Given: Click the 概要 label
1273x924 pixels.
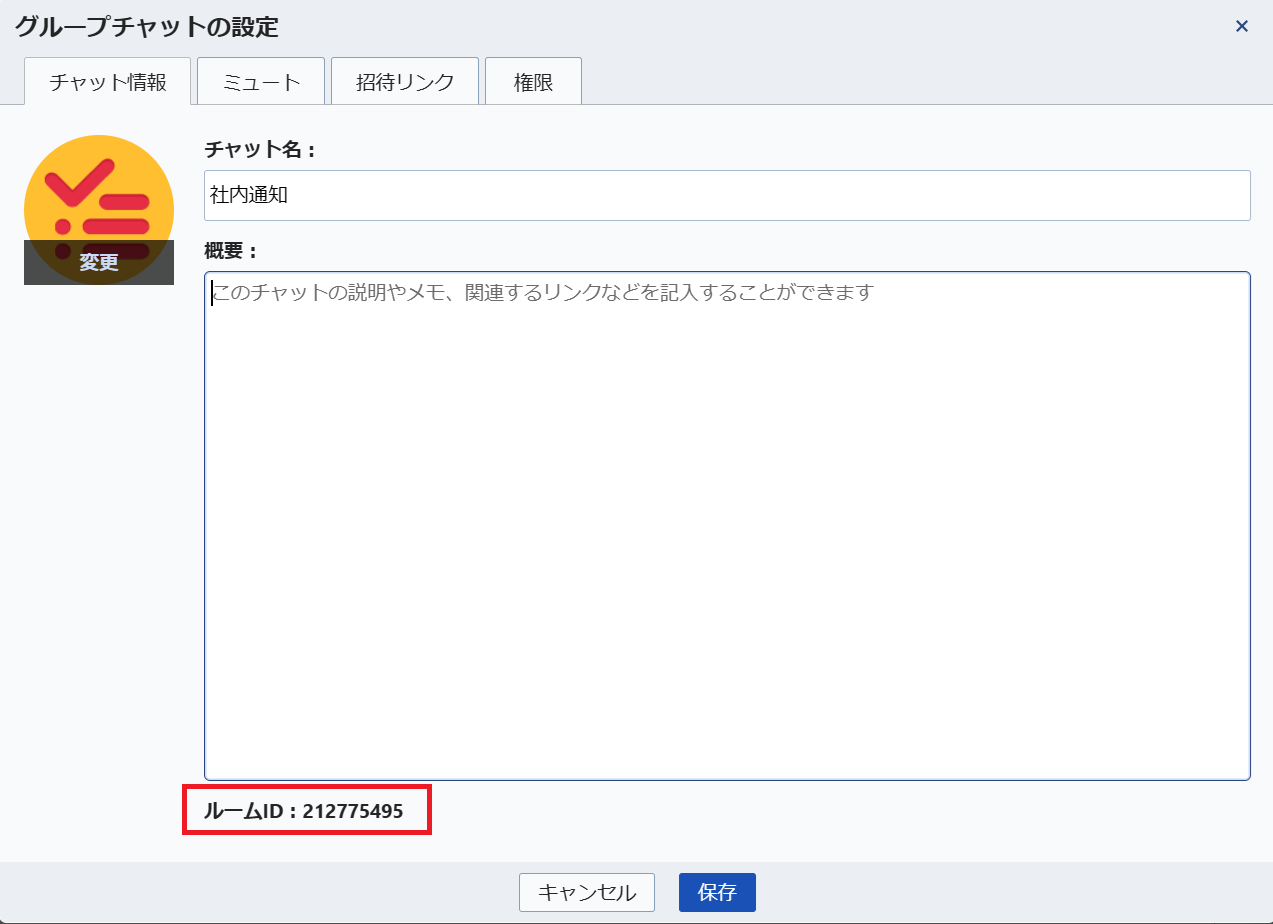Looking at the screenshot, I should [x=231, y=250].
